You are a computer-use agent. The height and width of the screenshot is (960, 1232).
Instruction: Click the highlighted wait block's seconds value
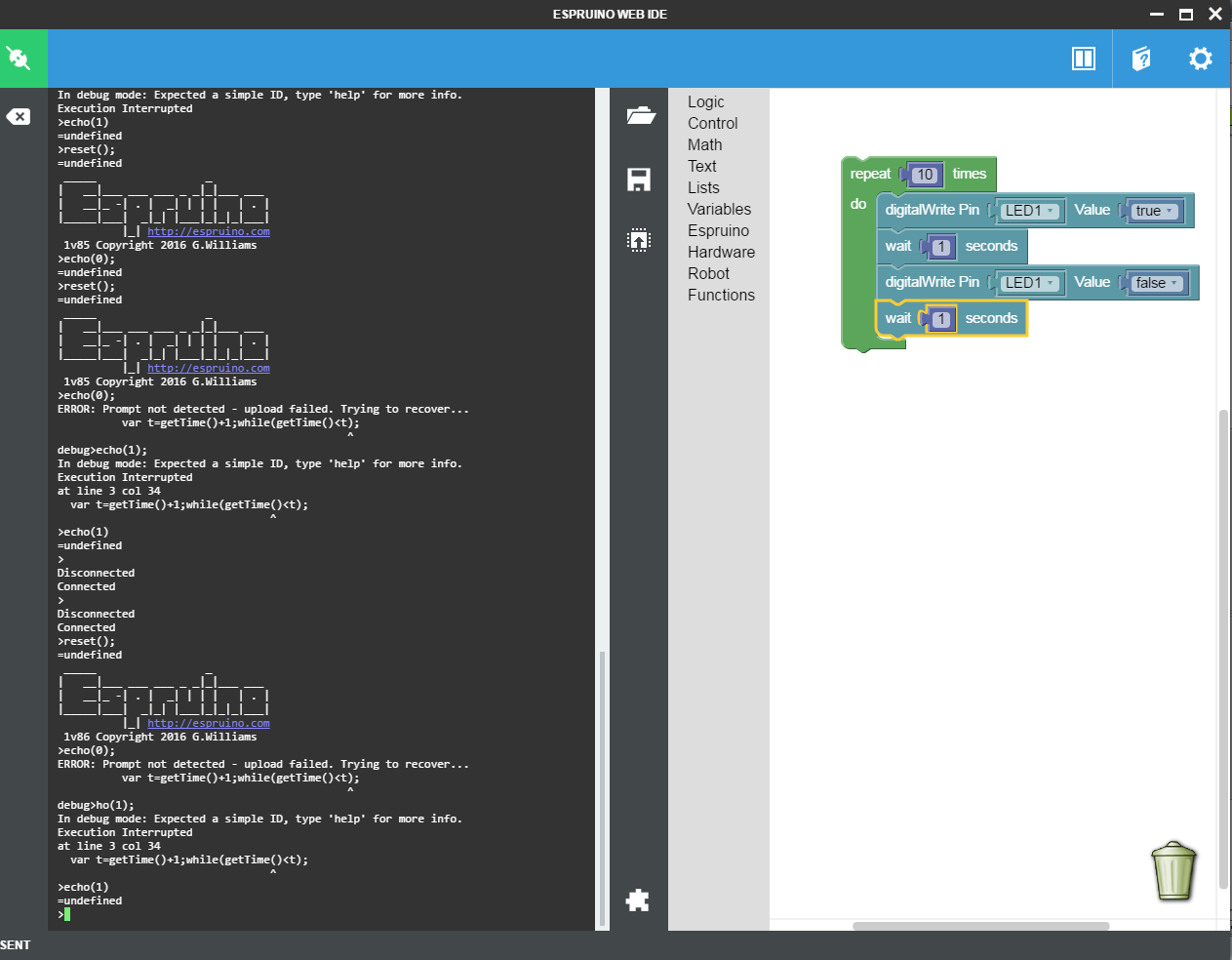[941, 319]
